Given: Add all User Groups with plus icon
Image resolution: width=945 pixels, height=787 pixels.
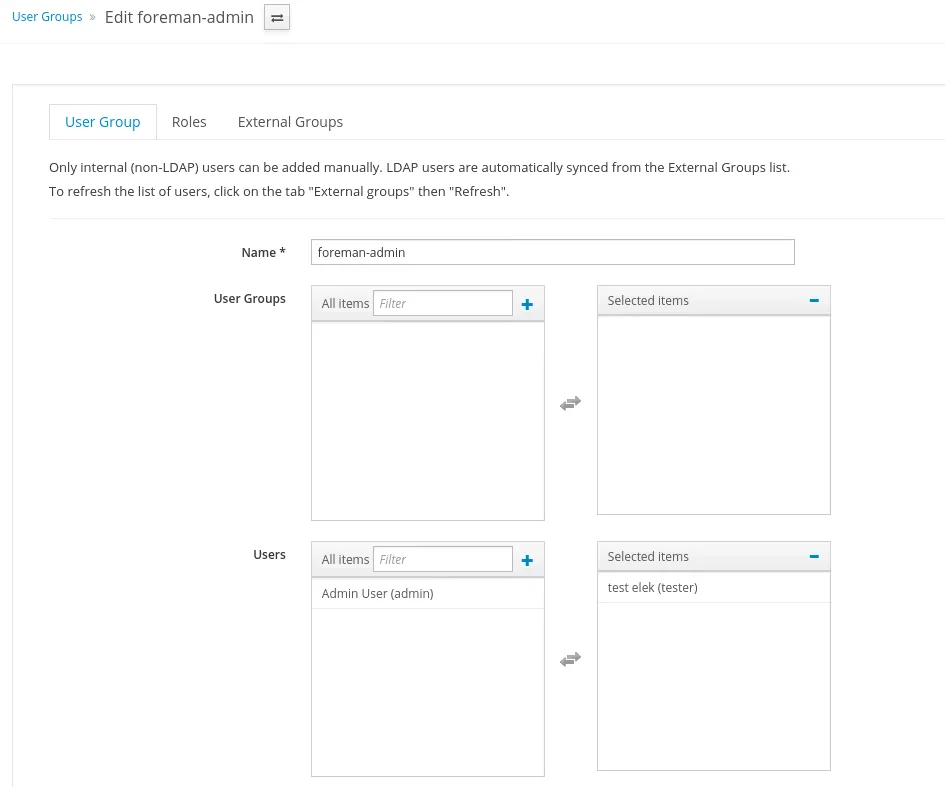Looking at the screenshot, I should coord(527,304).
